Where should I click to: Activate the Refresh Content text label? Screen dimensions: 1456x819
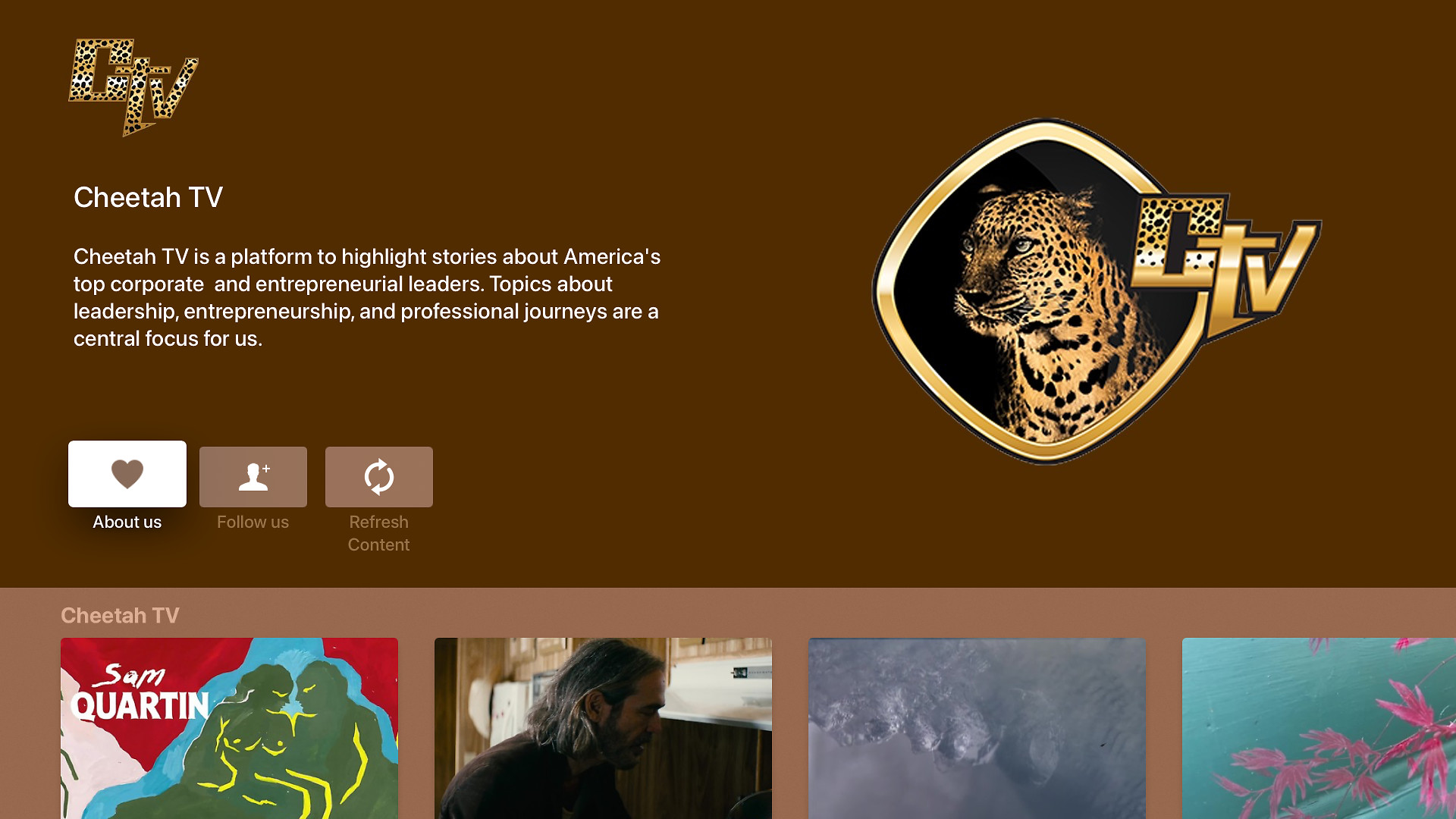point(379,533)
